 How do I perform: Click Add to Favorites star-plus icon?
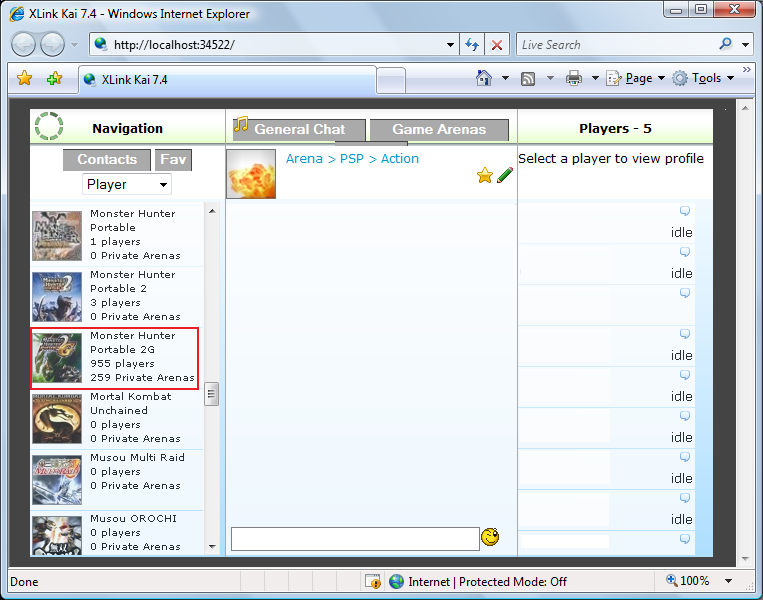coord(54,78)
